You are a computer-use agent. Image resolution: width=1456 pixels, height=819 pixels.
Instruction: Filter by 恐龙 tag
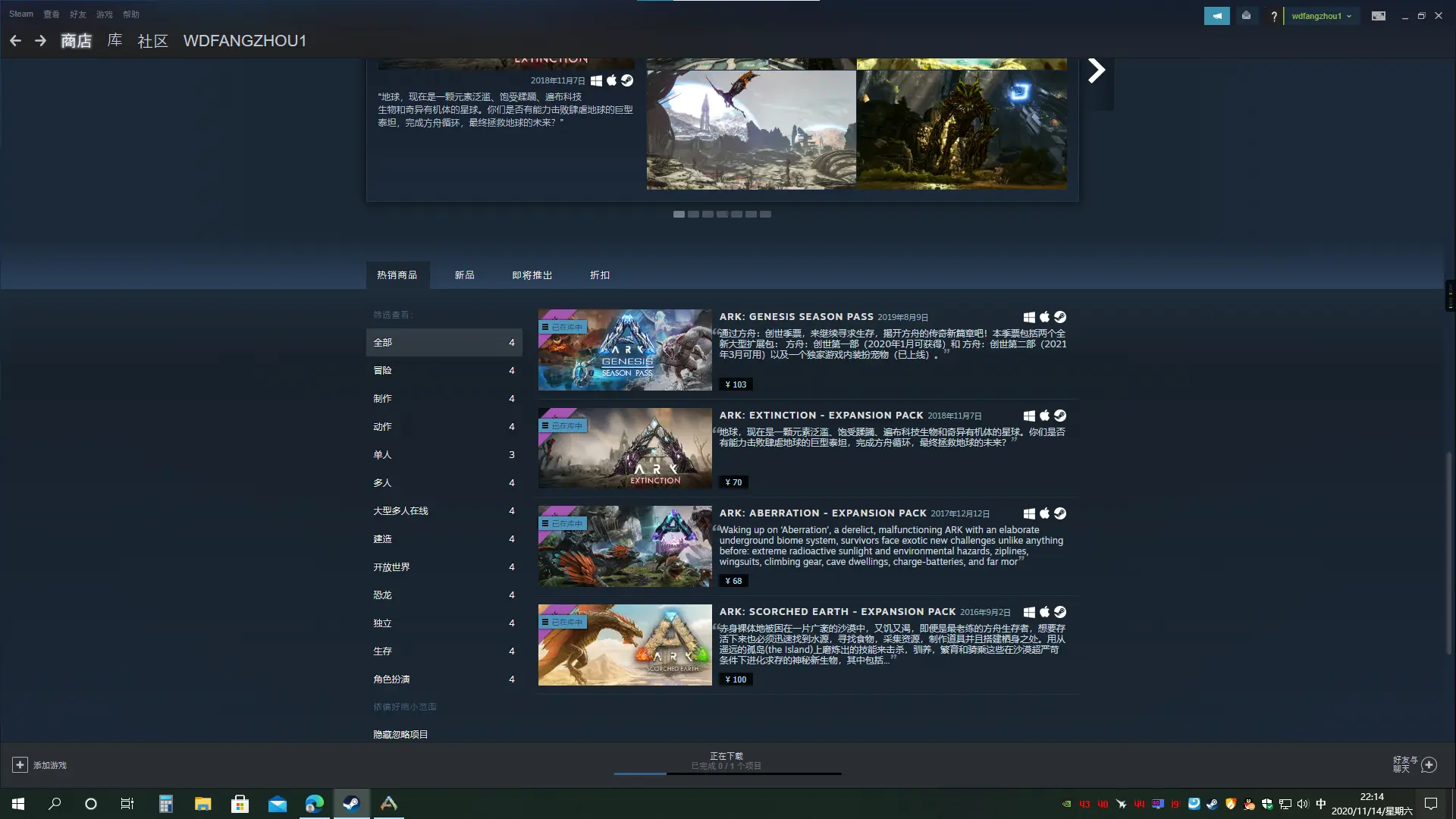tap(444, 595)
